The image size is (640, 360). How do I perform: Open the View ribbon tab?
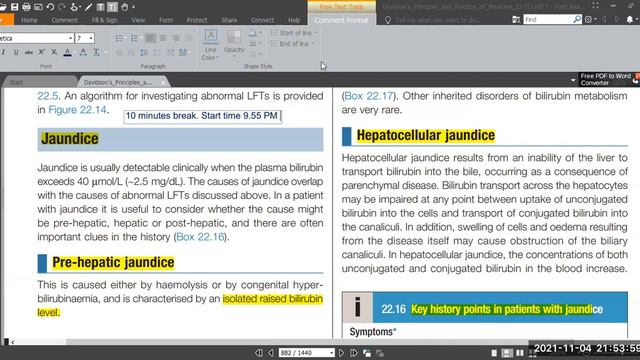[x=138, y=20]
